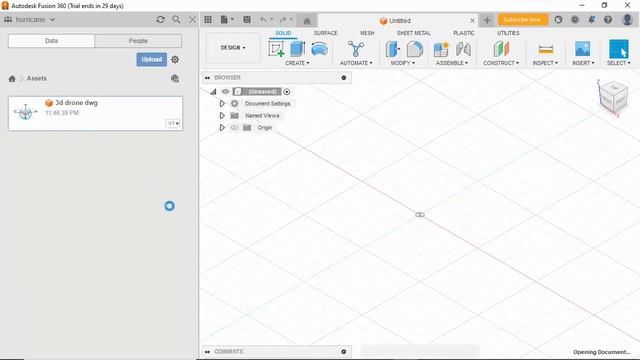Click the Select tool
640x360 pixels.
(x=619, y=49)
